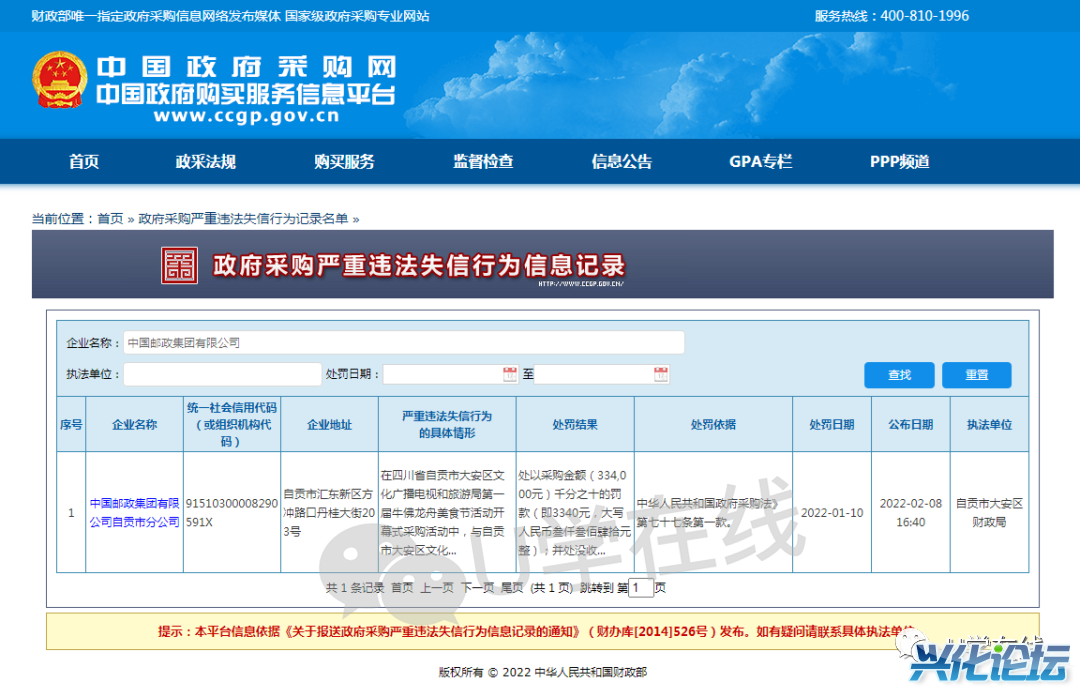Viewport: 1080px width, 697px height.
Task: Click the 企业名称 column header
Action: pos(134,424)
